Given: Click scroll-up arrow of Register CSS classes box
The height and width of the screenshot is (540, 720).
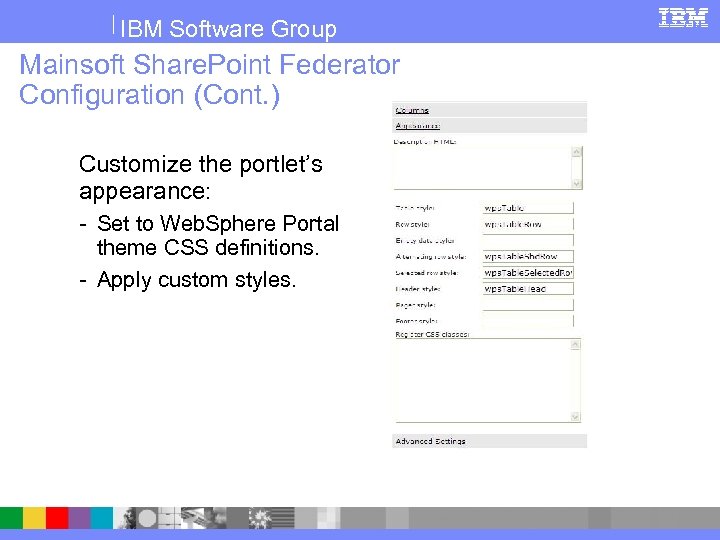Looking at the screenshot, I should coord(575,344).
